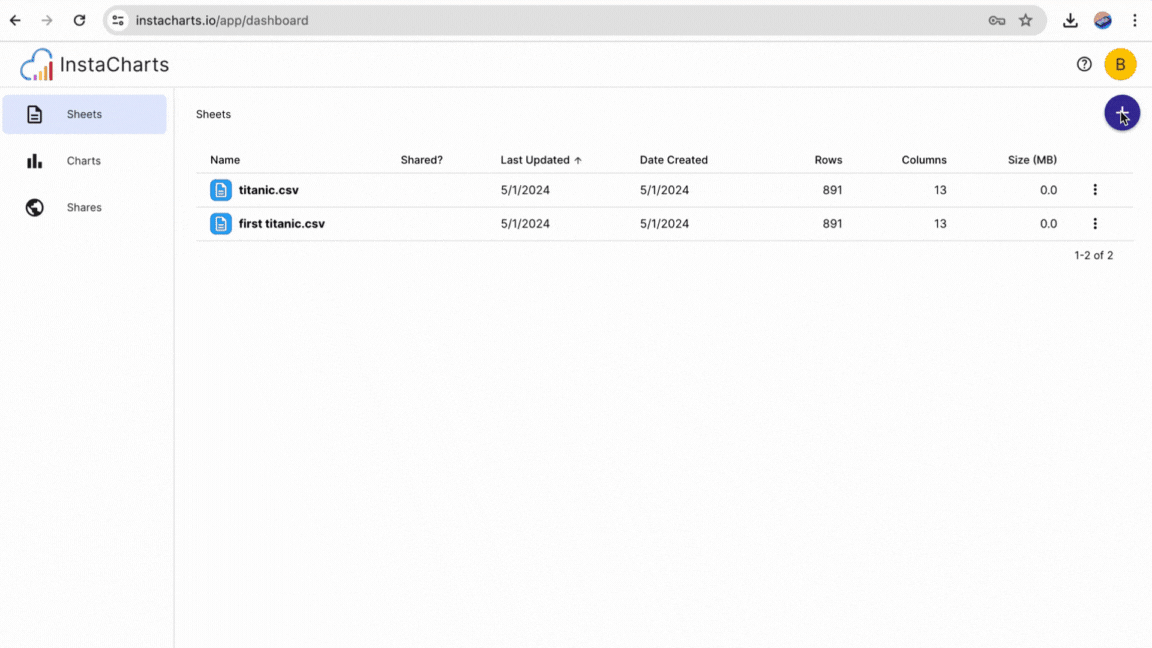Screen dimensions: 1152x648
Task: Click the Shares globe icon
Action: click(35, 207)
